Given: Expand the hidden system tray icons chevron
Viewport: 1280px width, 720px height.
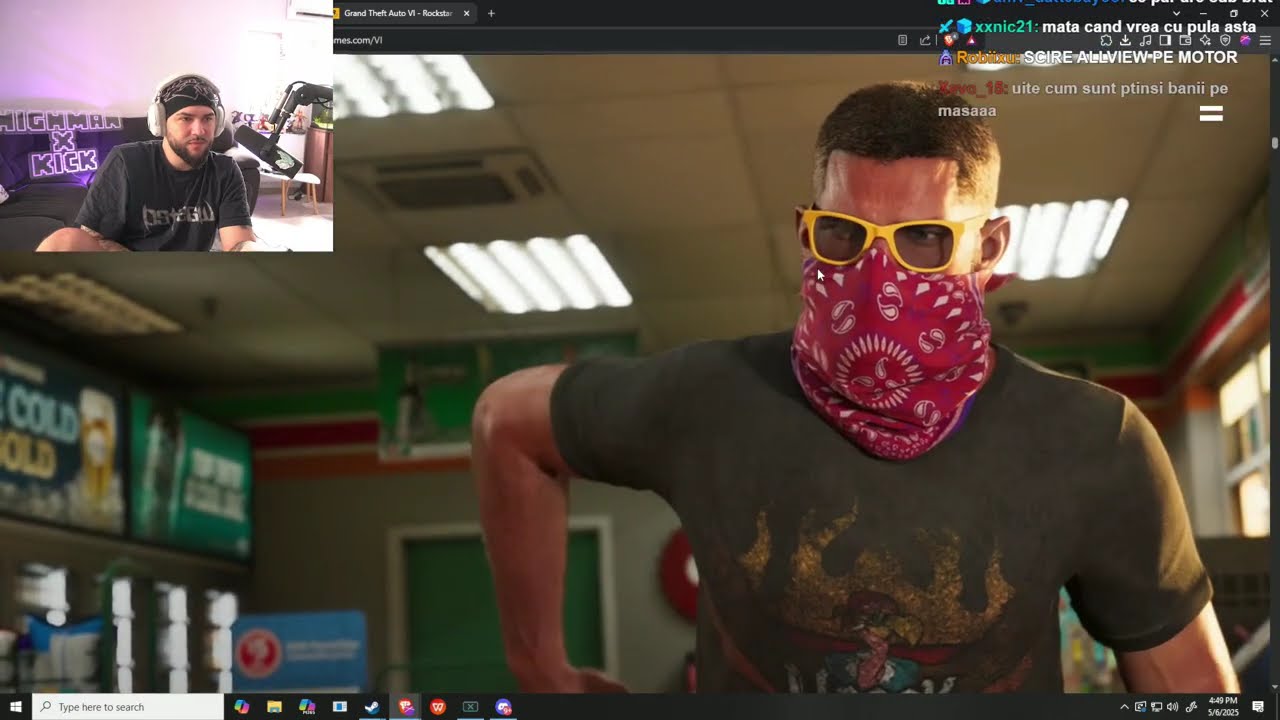Looking at the screenshot, I should coord(1124,707).
